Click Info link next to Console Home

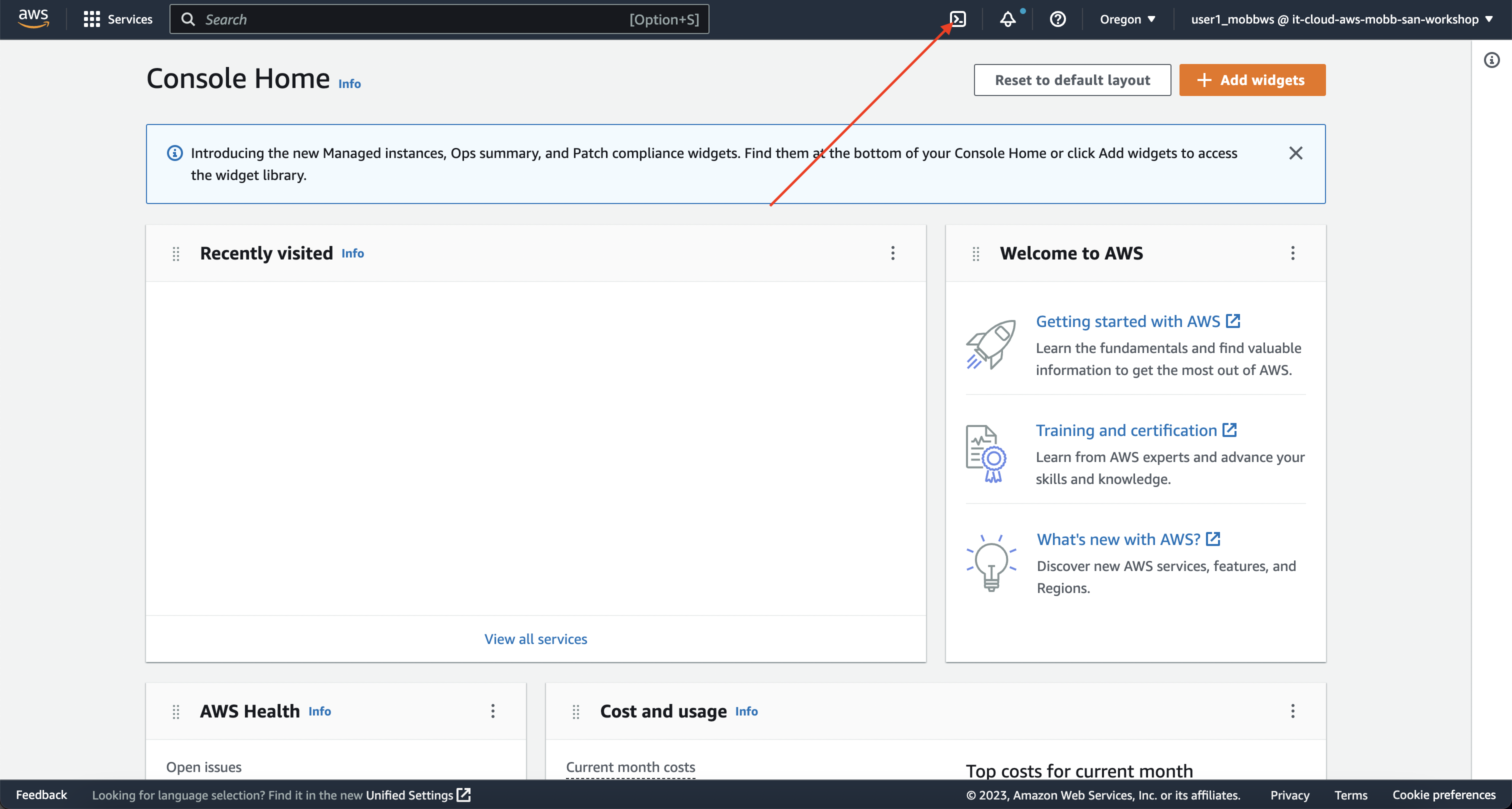pos(349,84)
